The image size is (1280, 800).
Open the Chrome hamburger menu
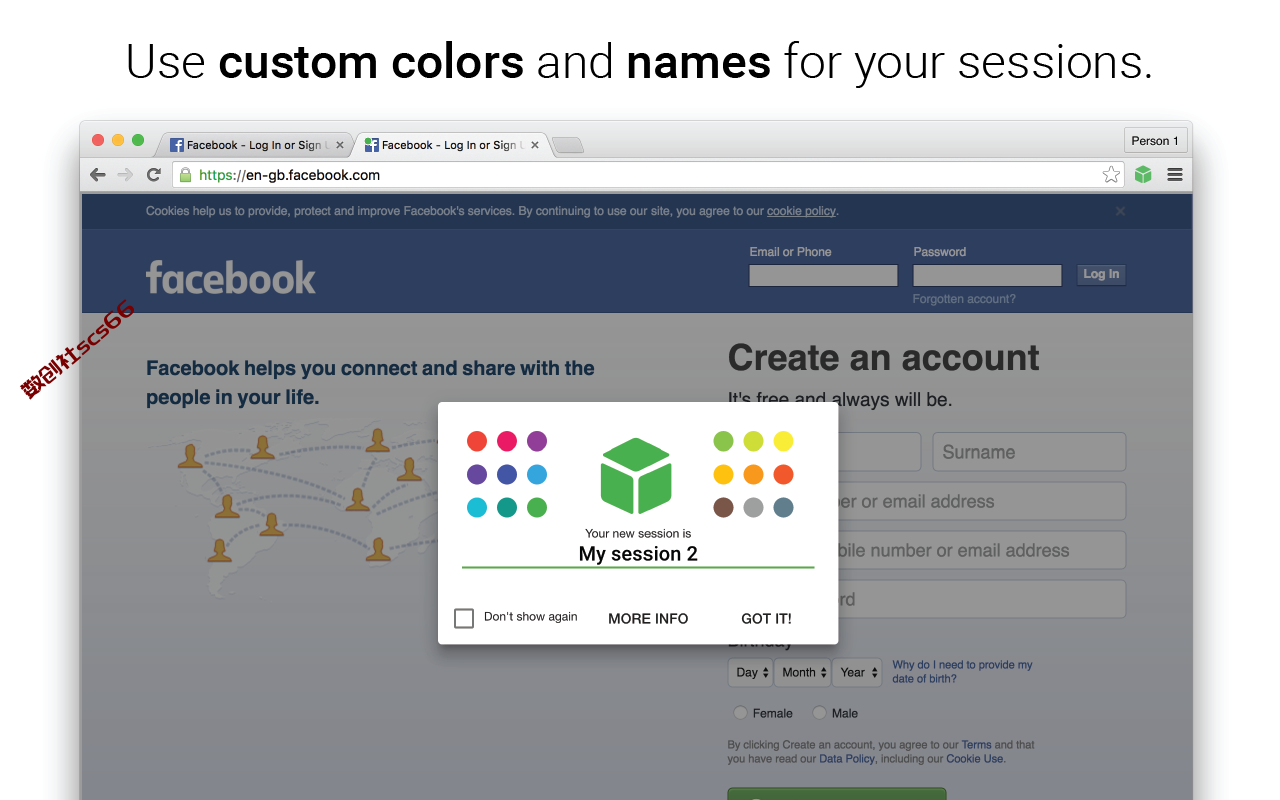1175,175
